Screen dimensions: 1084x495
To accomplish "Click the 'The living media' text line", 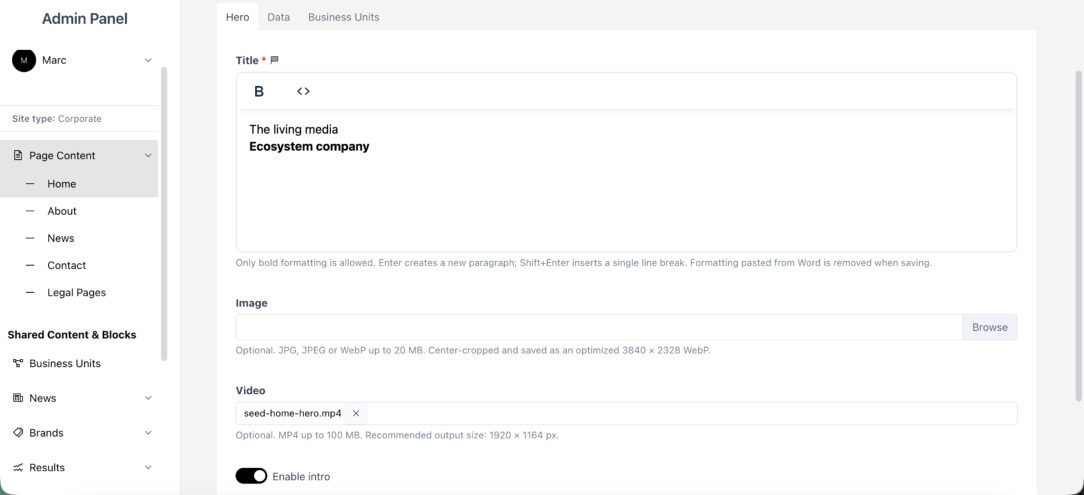I will [294, 129].
